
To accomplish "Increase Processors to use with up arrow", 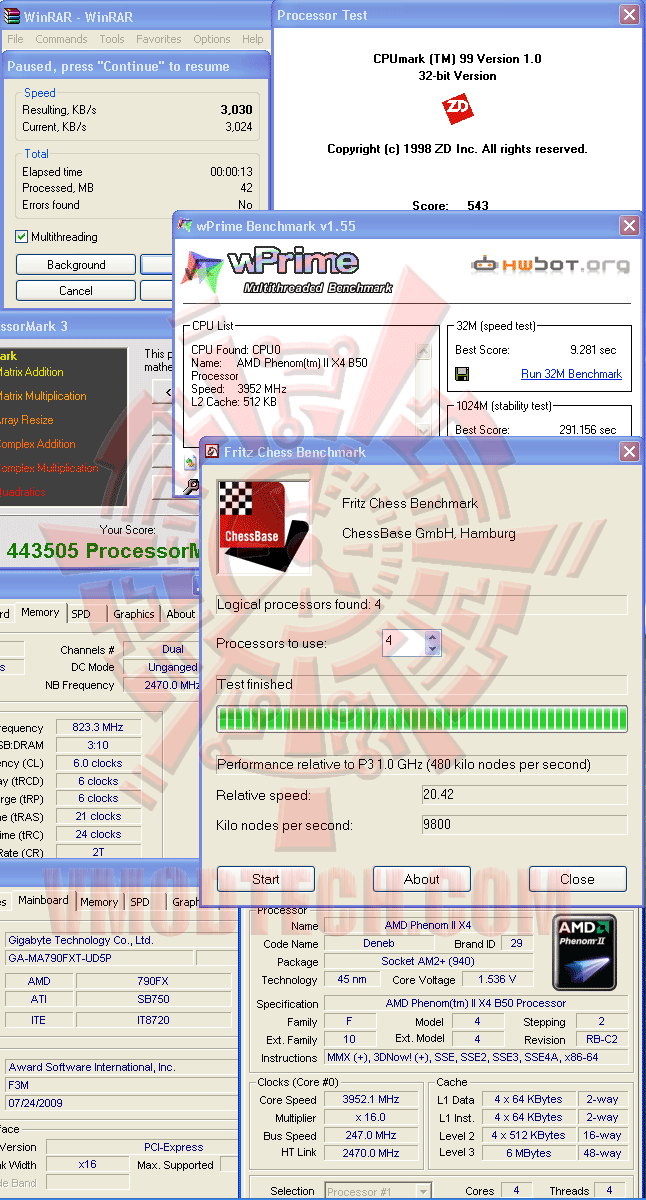I will [x=432, y=637].
